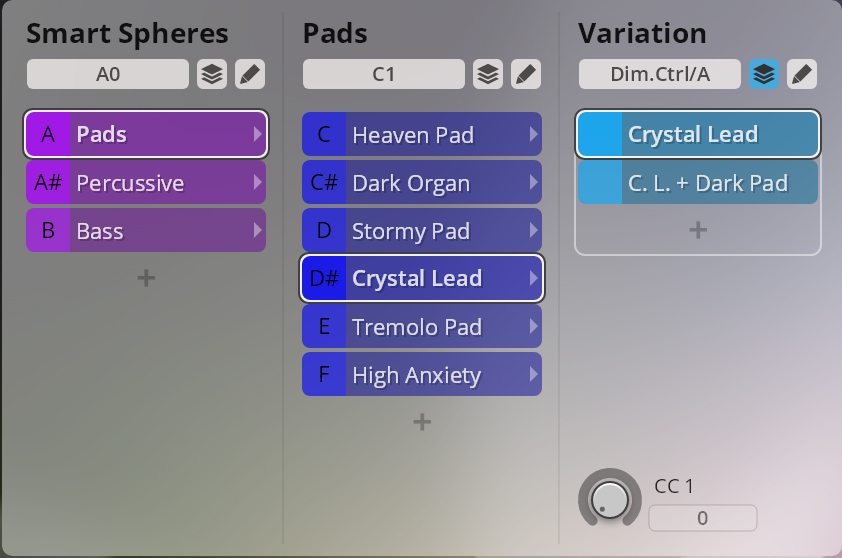Click the Dim.Ctrl/A mode field
842x558 pixels.
[x=660, y=74]
